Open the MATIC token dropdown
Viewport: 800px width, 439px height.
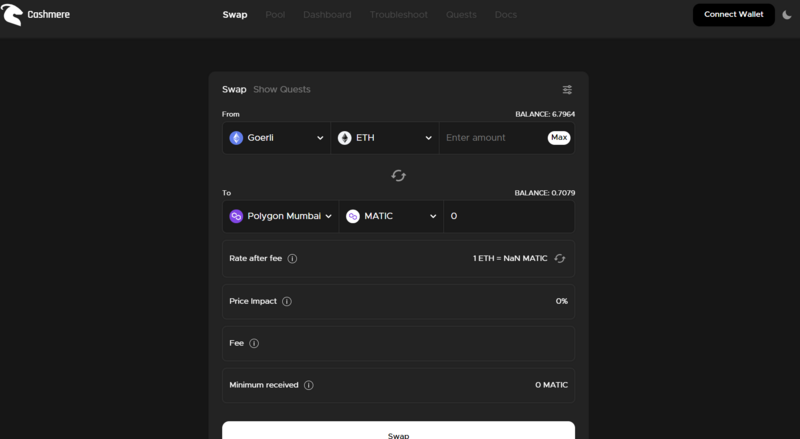(391, 216)
